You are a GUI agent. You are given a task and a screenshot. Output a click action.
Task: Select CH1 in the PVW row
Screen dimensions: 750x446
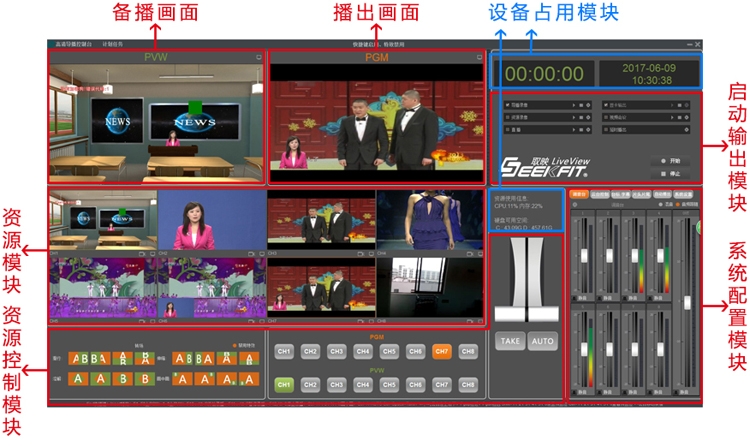(x=284, y=383)
